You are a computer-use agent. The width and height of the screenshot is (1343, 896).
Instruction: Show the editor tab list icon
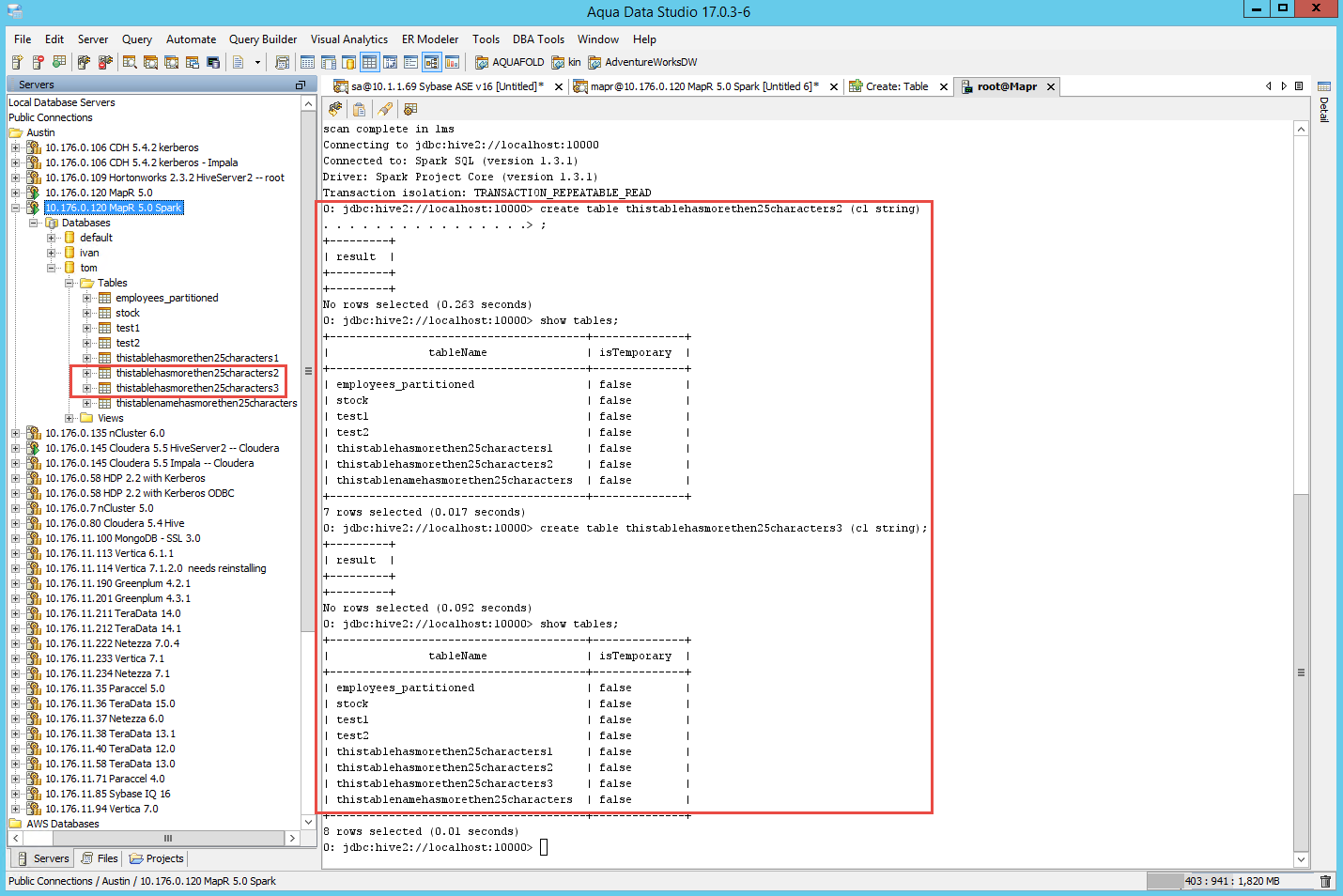(1299, 85)
